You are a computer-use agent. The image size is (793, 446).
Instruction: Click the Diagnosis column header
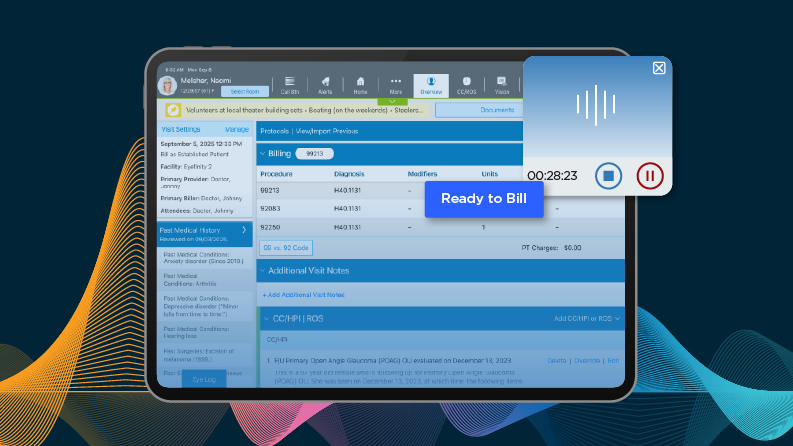click(x=349, y=174)
